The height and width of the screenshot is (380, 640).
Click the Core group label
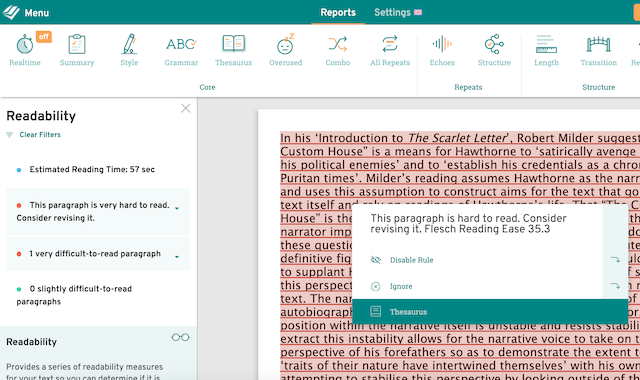point(207,87)
